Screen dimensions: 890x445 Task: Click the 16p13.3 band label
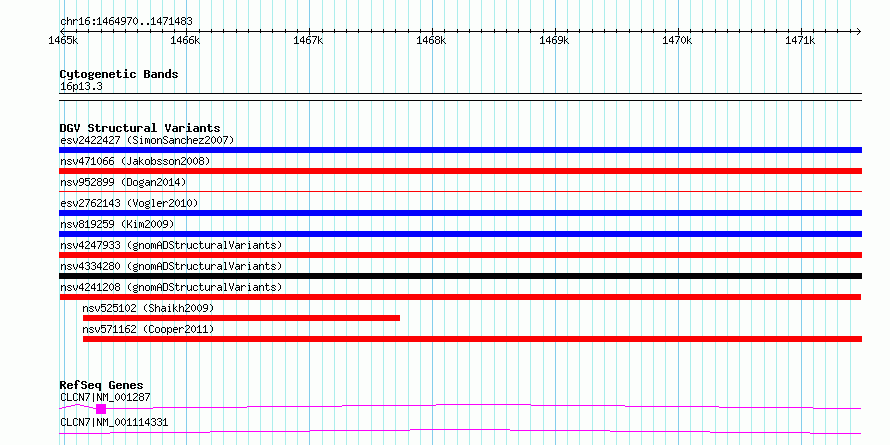coord(81,87)
